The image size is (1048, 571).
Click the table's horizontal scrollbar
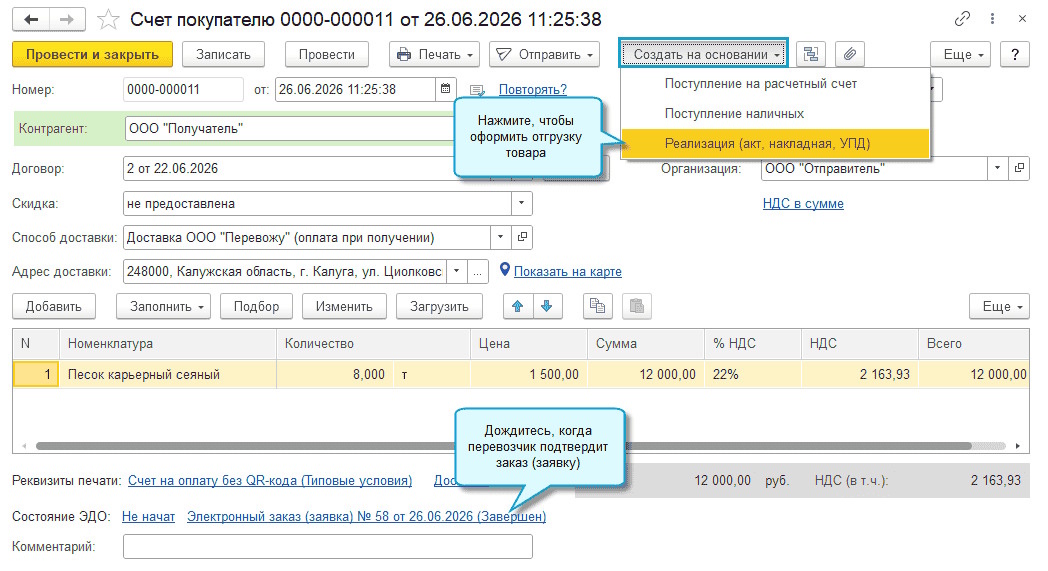pos(504,446)
